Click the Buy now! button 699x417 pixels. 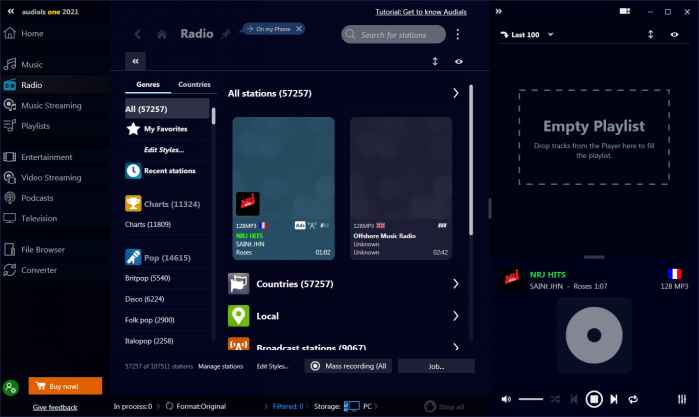coord(65,386)
